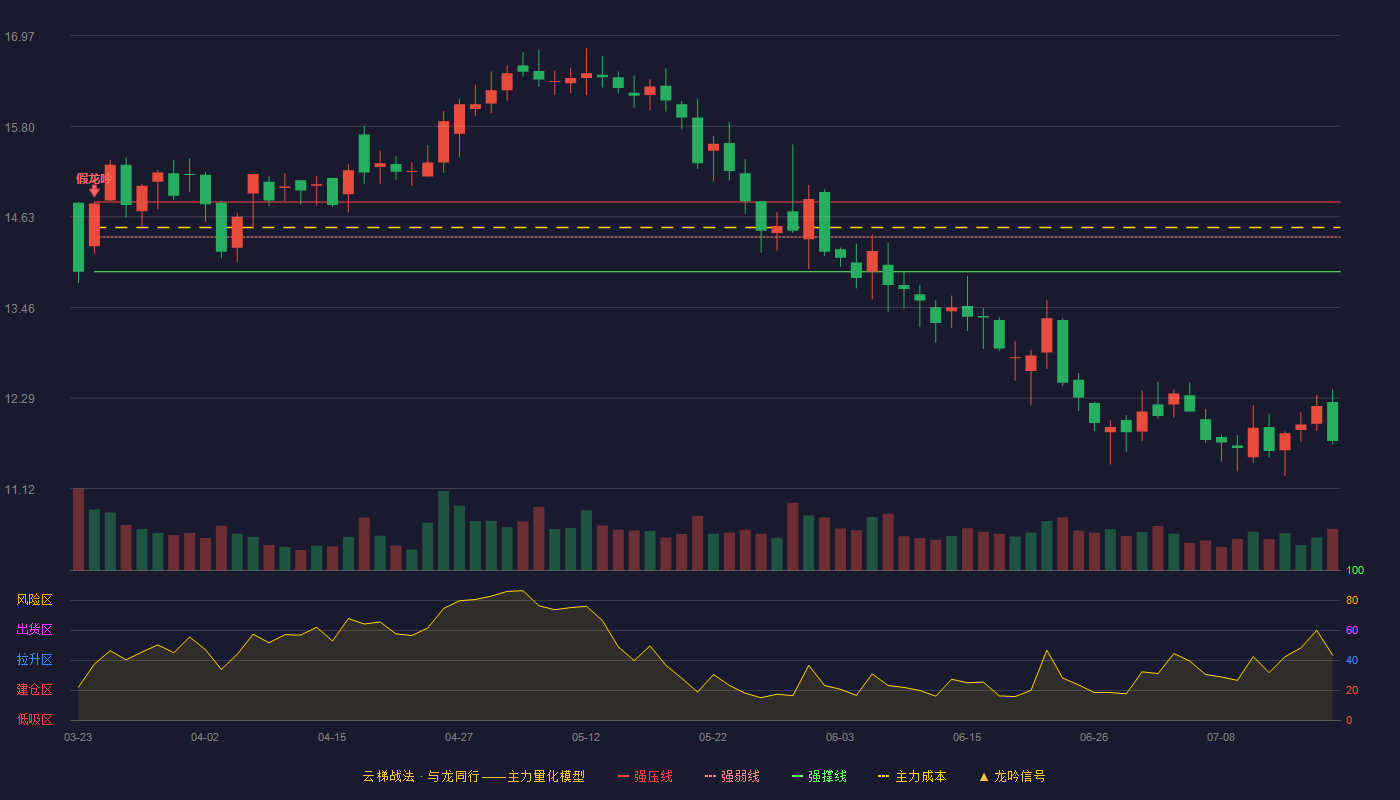Click the 06-26 date label

click(1094, 737)
